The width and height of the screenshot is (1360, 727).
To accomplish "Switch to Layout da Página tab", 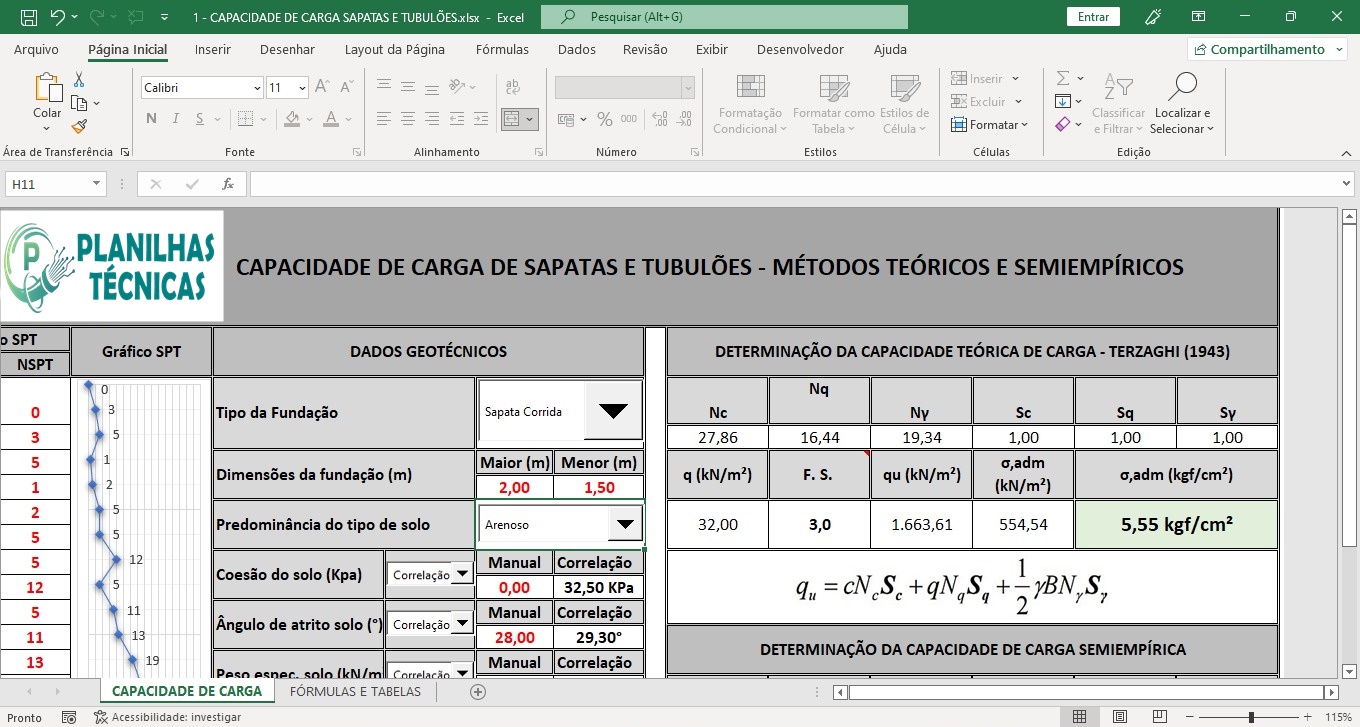I will pyautogui.click(x=395, y=49).
